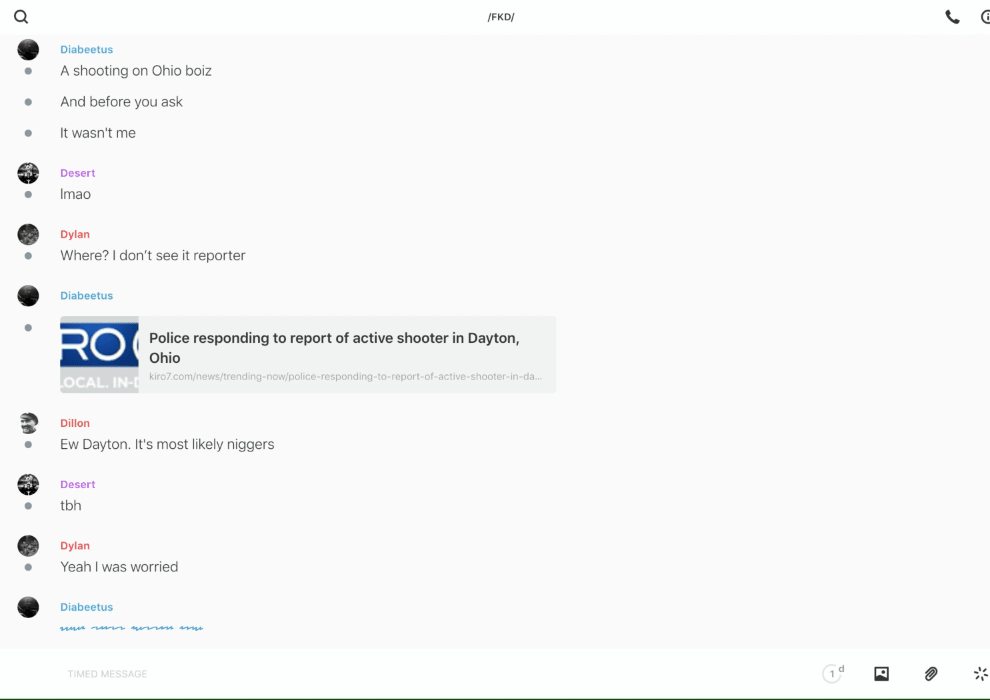This screenshot has height=700, width=990.
Task: Click the kiro7.com link preview thumbnail
Action: tap(99, 355)
